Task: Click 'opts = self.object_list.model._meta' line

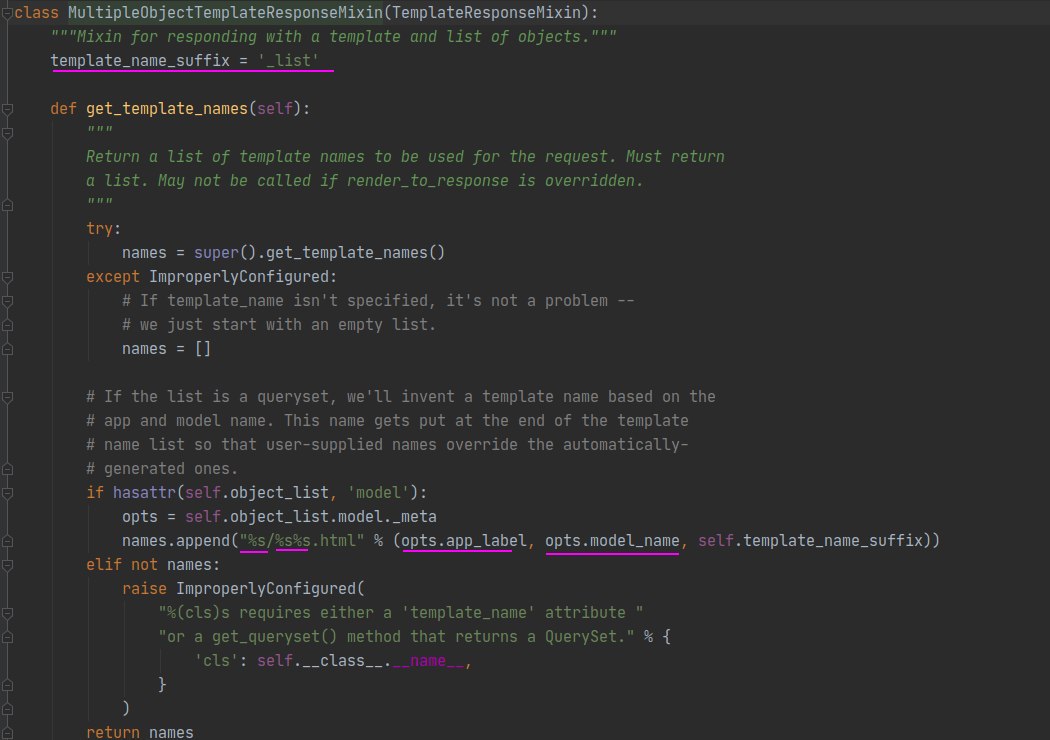Action: (x=279, y=517)
